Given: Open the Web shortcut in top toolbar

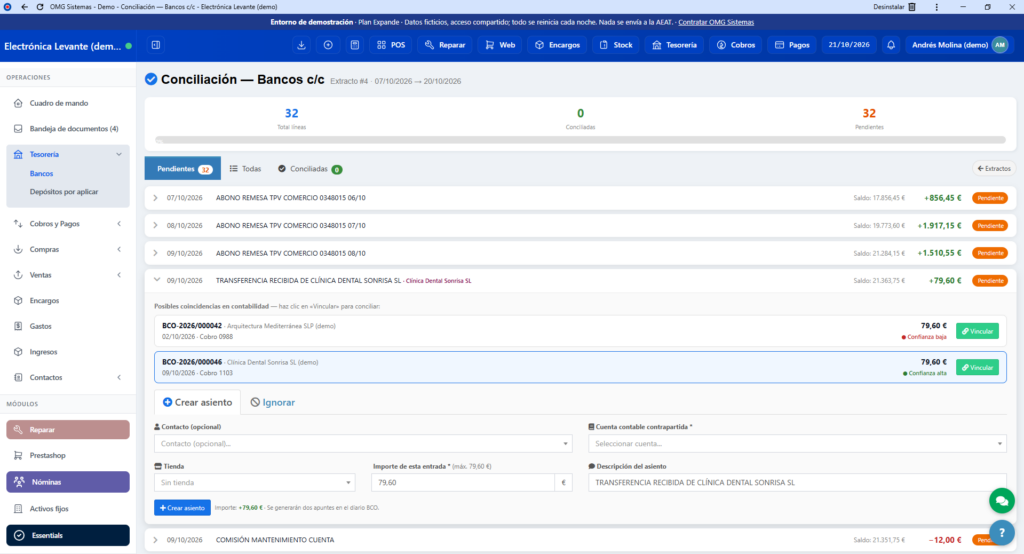Looking at the screenshot, I should tap(500, 45).
